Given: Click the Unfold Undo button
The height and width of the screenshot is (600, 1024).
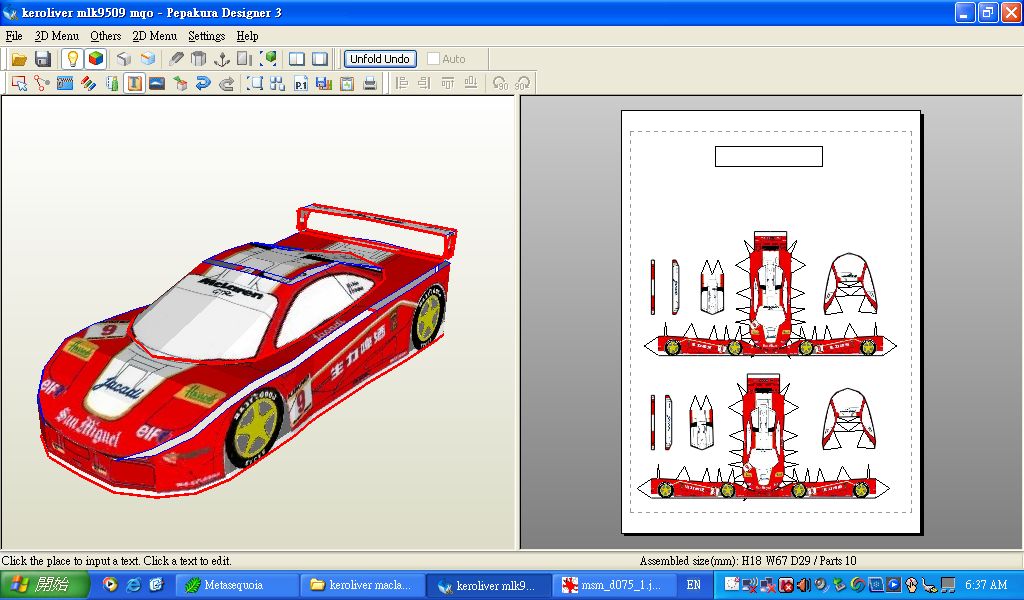Looking at the screenshot, I should [x=380, y=59].
